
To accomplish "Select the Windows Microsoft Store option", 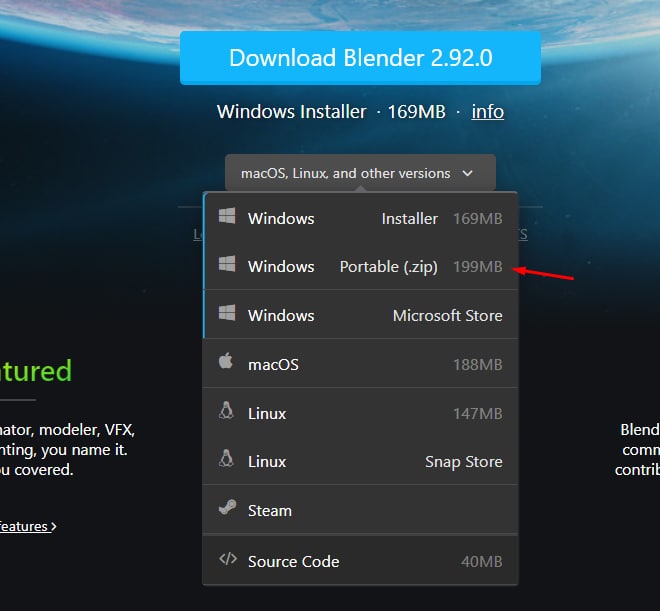I will [360, 315].
